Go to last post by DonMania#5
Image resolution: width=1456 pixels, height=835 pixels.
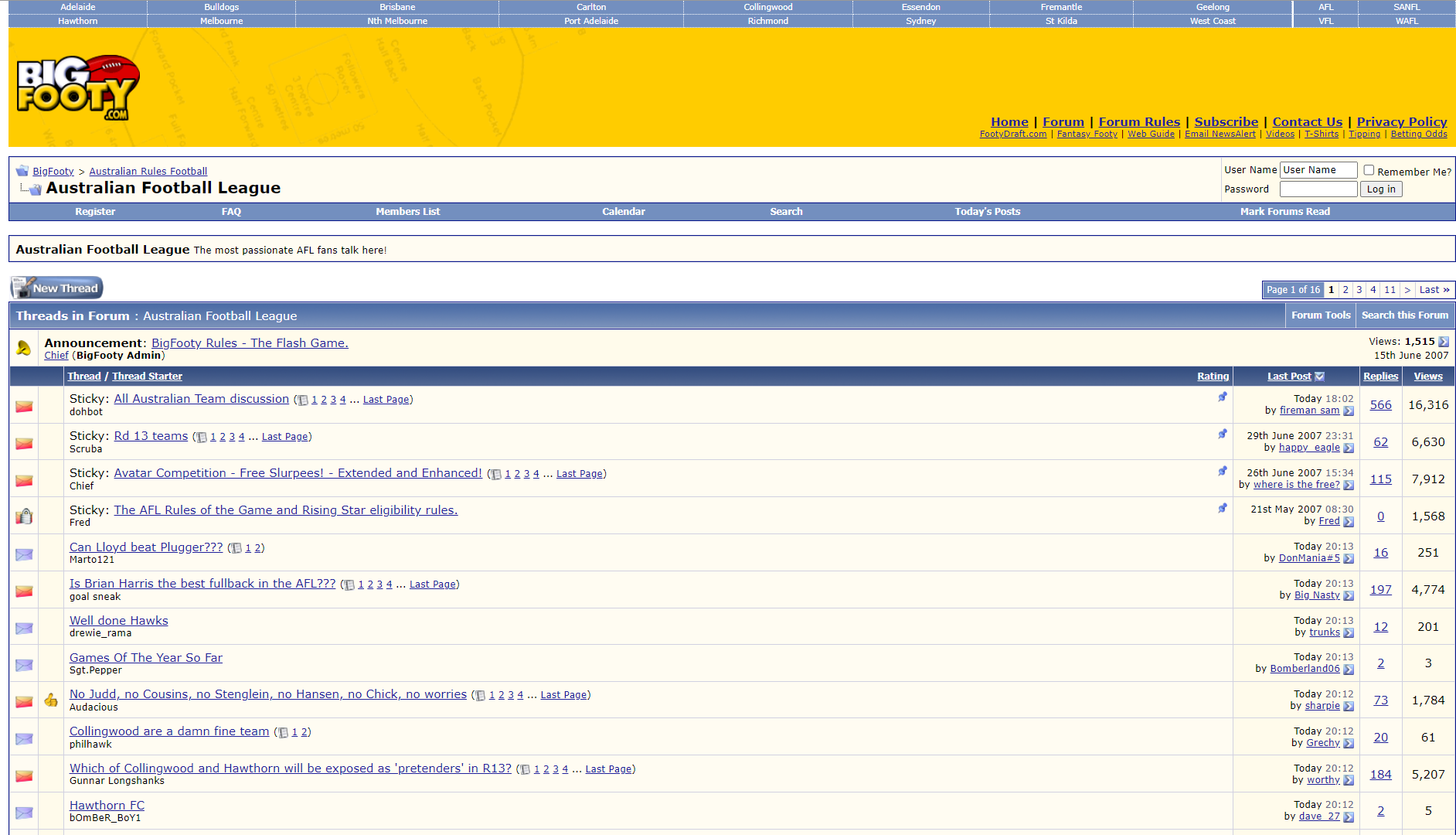click(x=1349, y=559)
